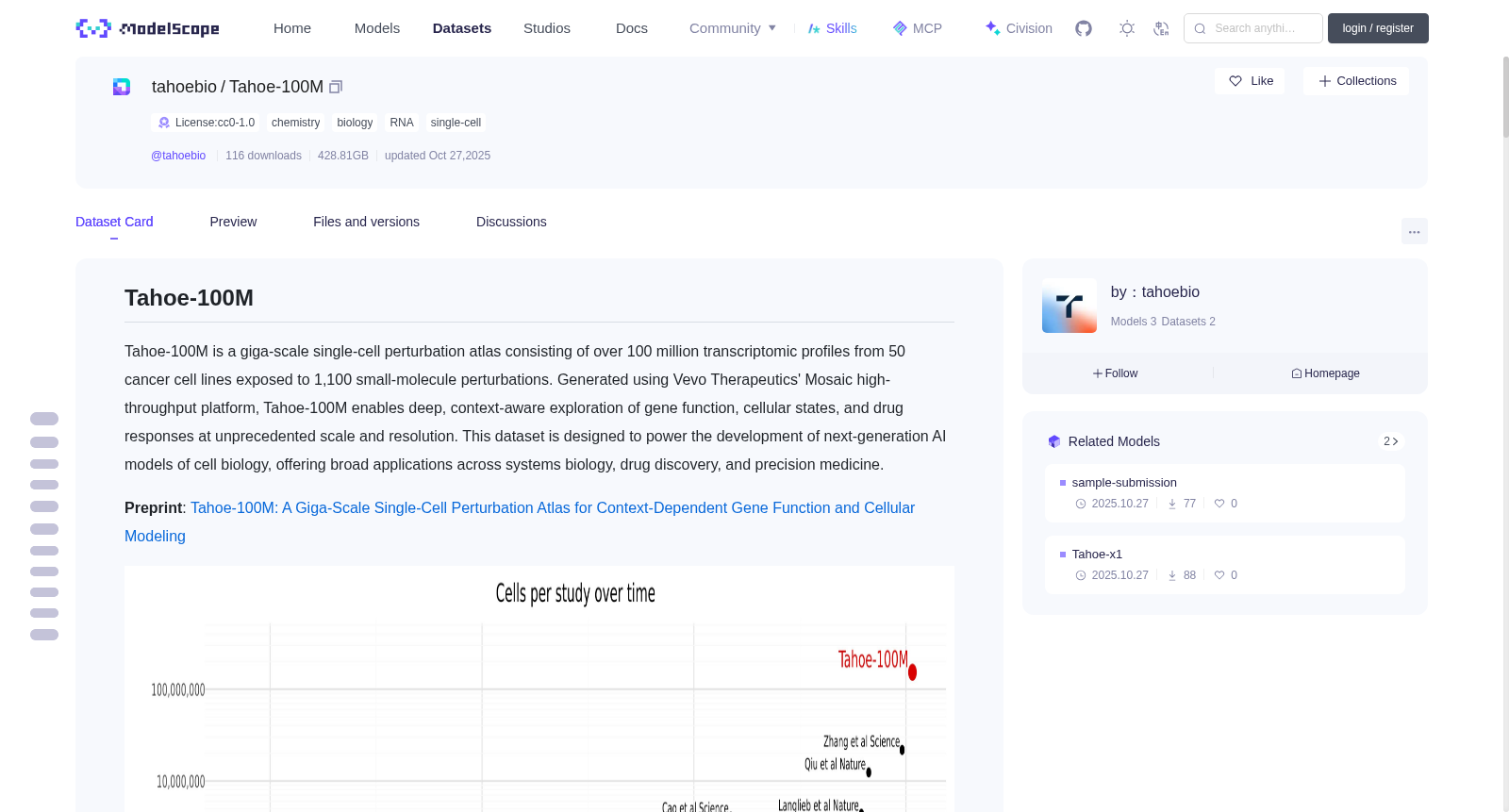Screen dimensions: 1509x812
Task: Go to the Home menu item
Action: pos(292,28)
